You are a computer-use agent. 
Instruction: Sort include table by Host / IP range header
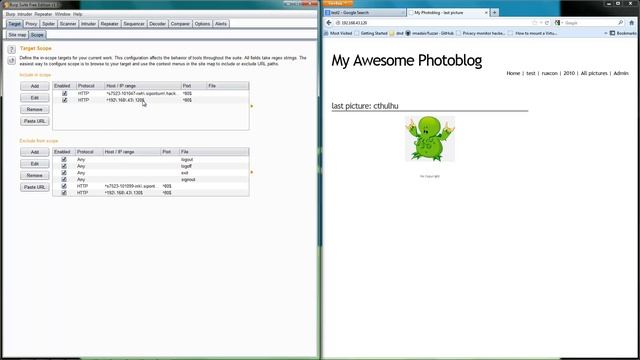[x=142, y=86]
